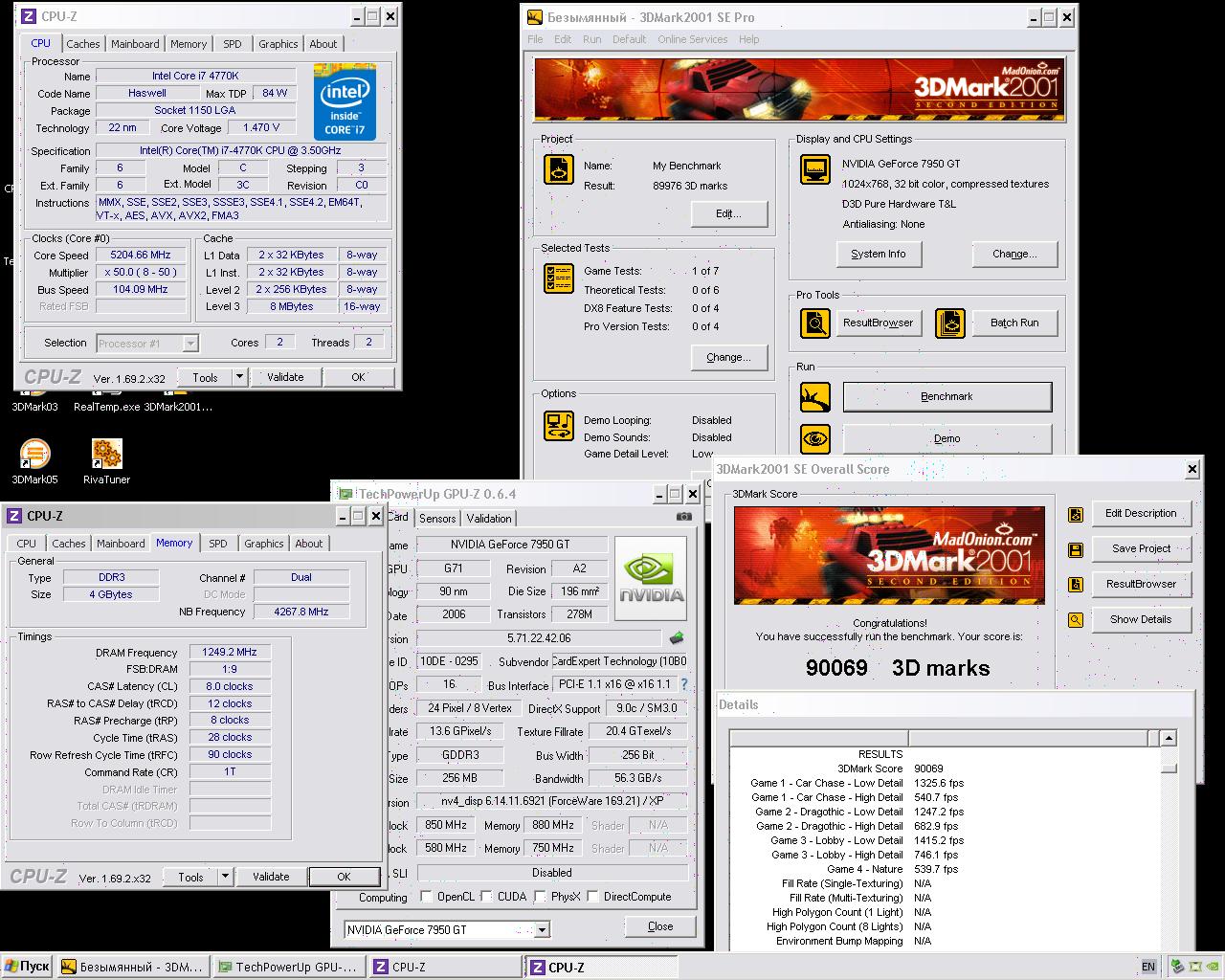The height and width of the screenshot is (980, 1225).
Task: Click the ResultBrowser icon in score window
Action: click(x=1076, y=585)
